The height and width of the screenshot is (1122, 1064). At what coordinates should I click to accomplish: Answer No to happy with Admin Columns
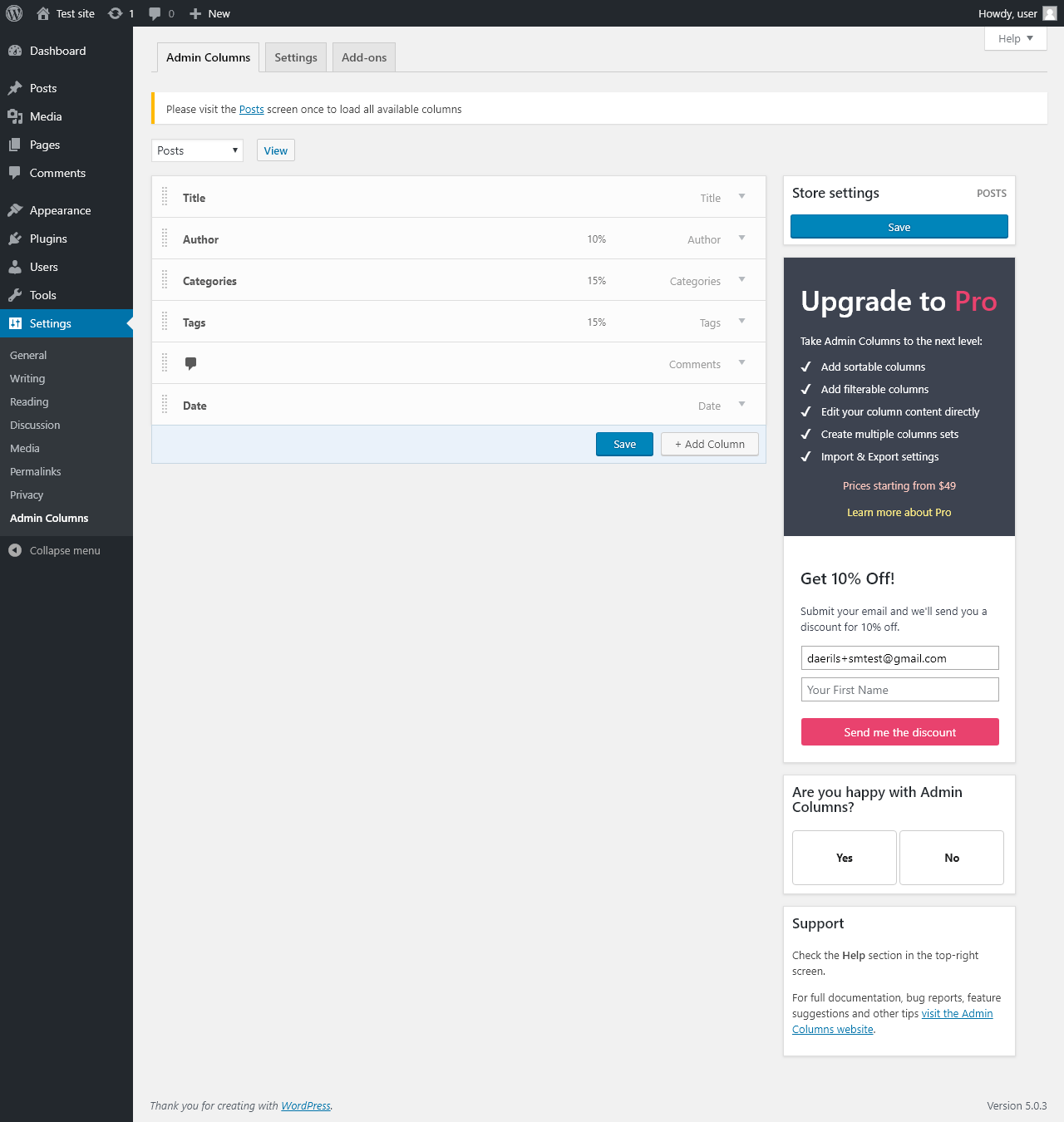[952, 858]
